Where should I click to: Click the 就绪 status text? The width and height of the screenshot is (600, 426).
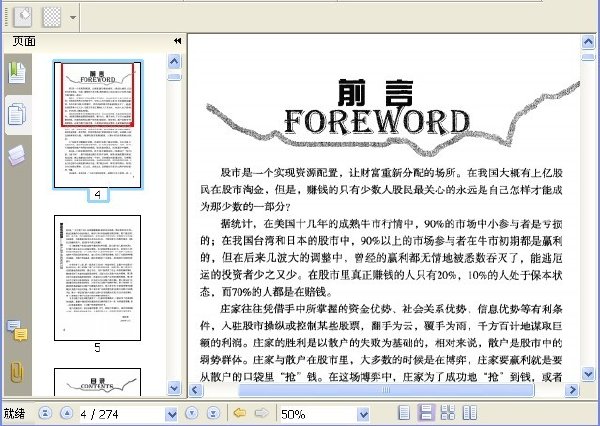pos(14,413)
